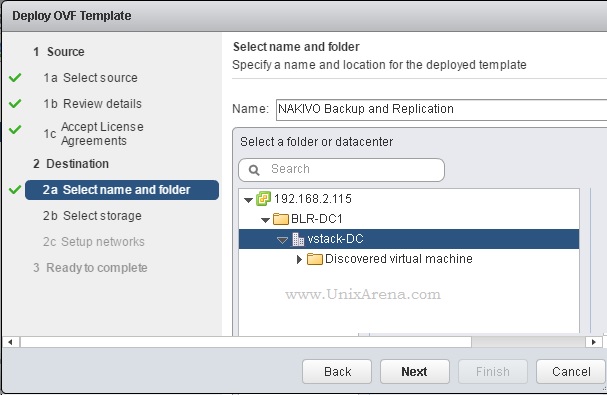Click green checkmark next to Review details
Image resolution: width=607 pixels, height=395 pixels.
pos(15,103)
